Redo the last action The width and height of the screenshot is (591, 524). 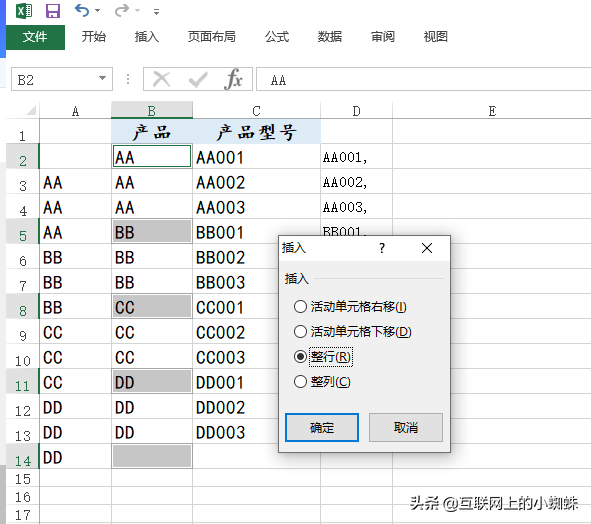point(122,11)
